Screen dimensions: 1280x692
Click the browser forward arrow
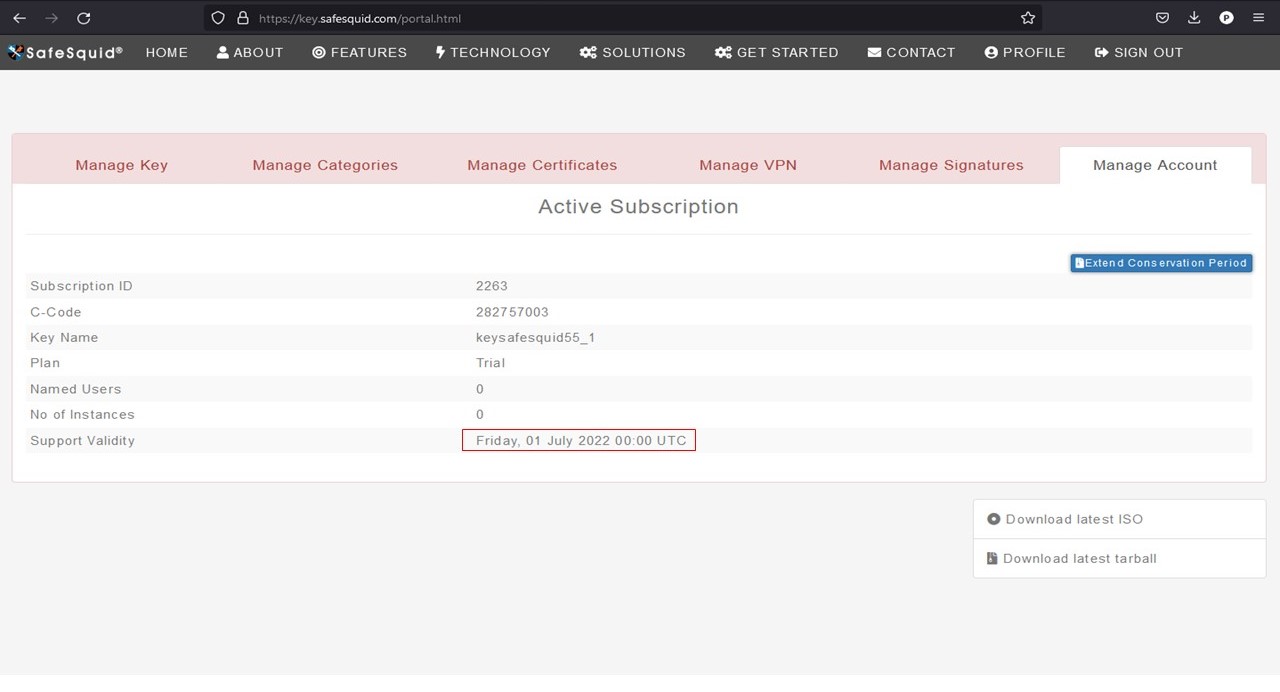click(52, 18)
